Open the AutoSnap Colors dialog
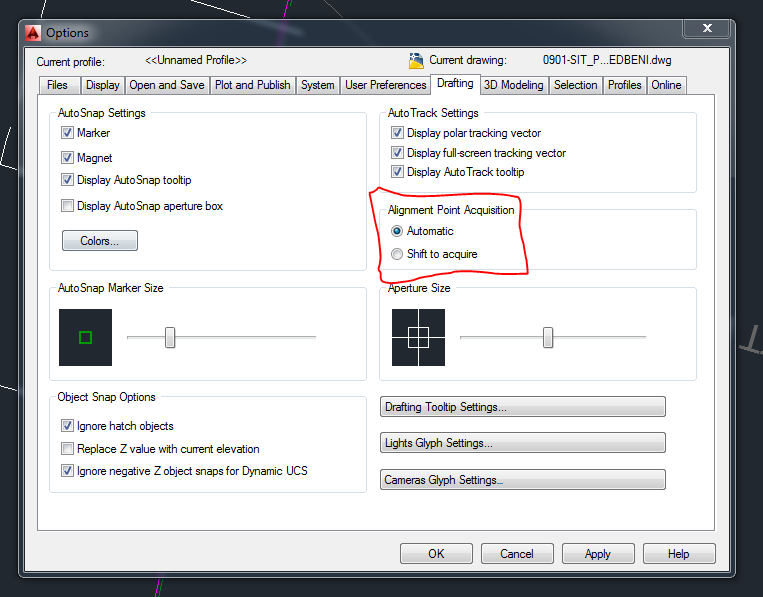This screenshot has height=597, width=763. 100,241
